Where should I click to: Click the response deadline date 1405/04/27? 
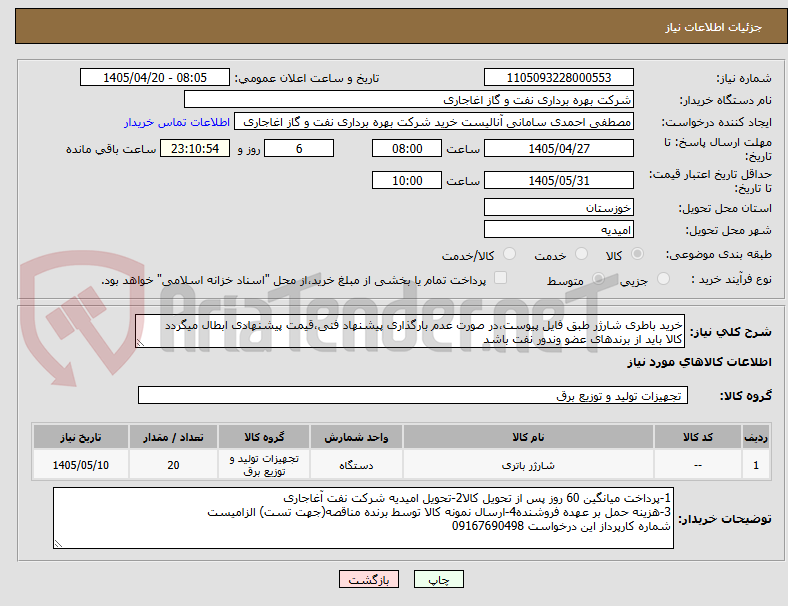click(559, 148)
